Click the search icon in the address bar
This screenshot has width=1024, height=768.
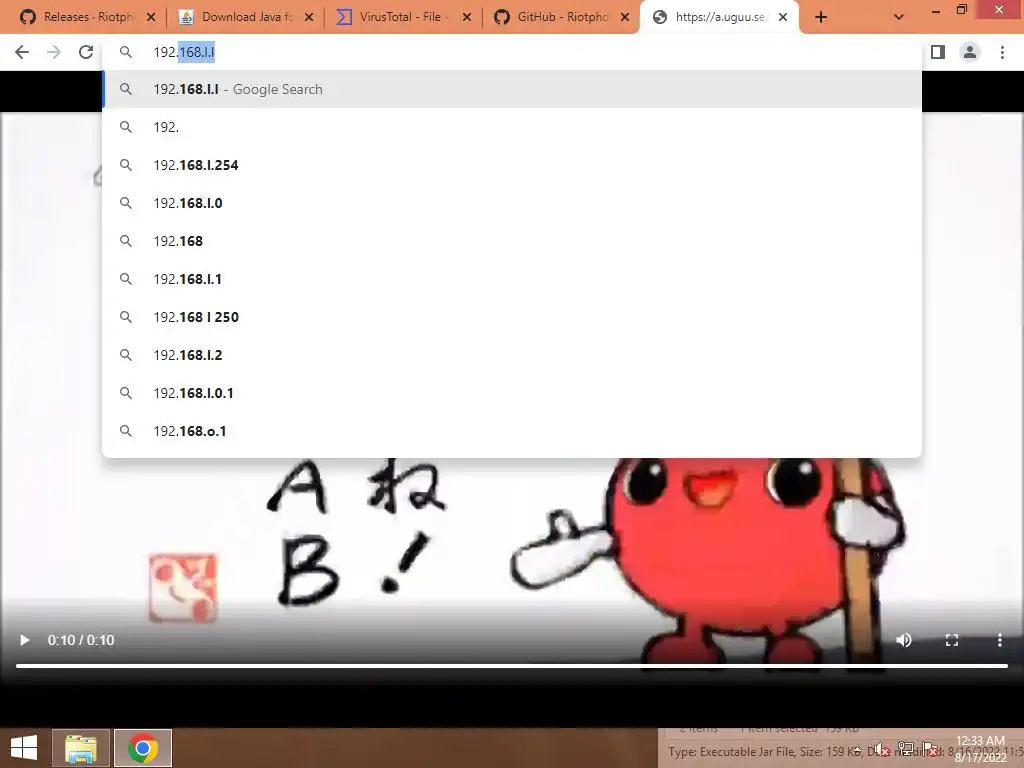(x=125, y=52)
